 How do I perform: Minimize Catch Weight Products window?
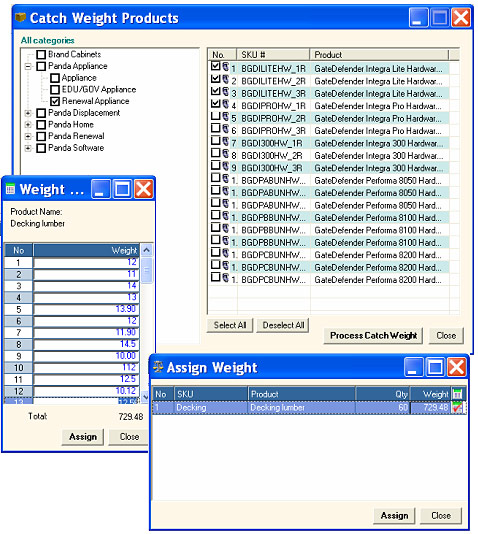tap(418, 17)
